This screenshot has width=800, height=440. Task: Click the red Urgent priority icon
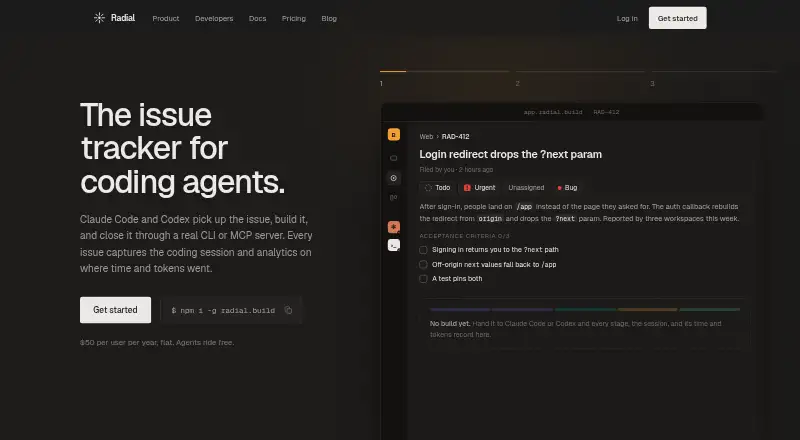click(467, 188)
